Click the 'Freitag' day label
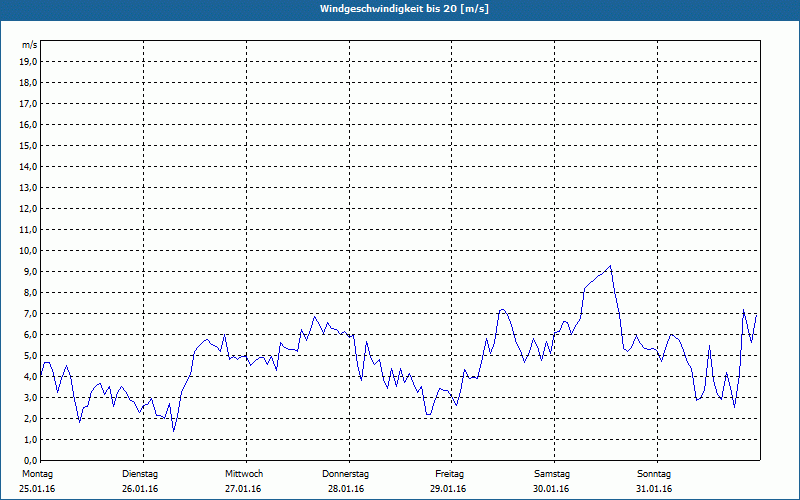 449,474
